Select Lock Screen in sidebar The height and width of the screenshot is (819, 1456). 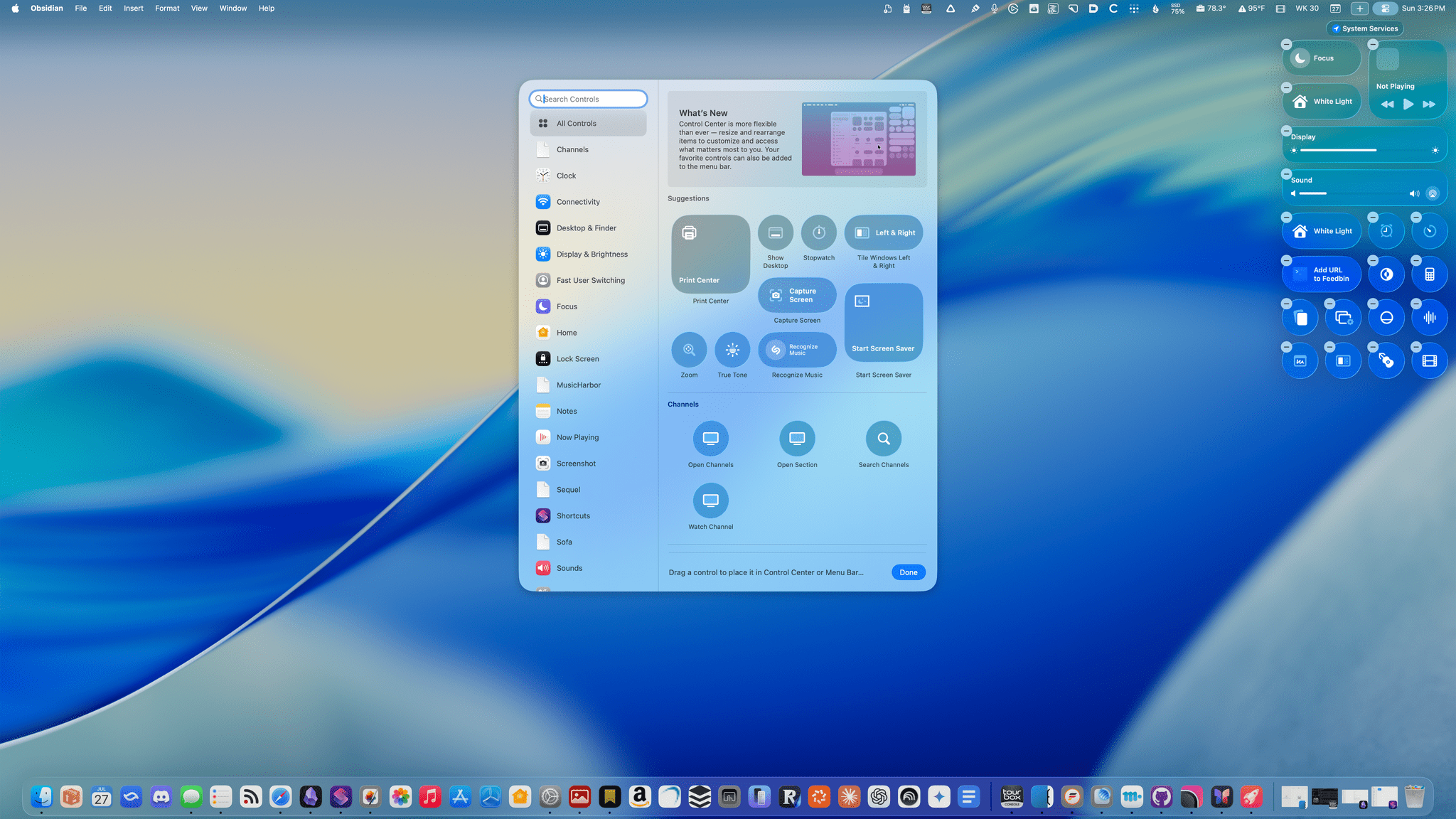pyautogui.click(x=588, y=359)
